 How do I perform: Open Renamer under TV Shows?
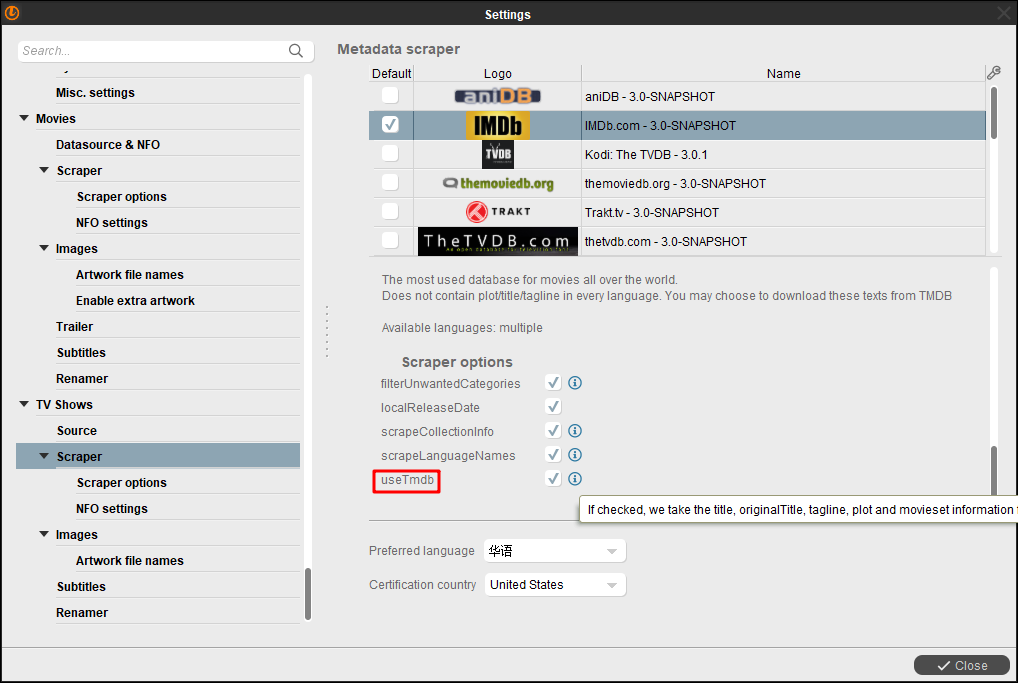tap(82, 612)
